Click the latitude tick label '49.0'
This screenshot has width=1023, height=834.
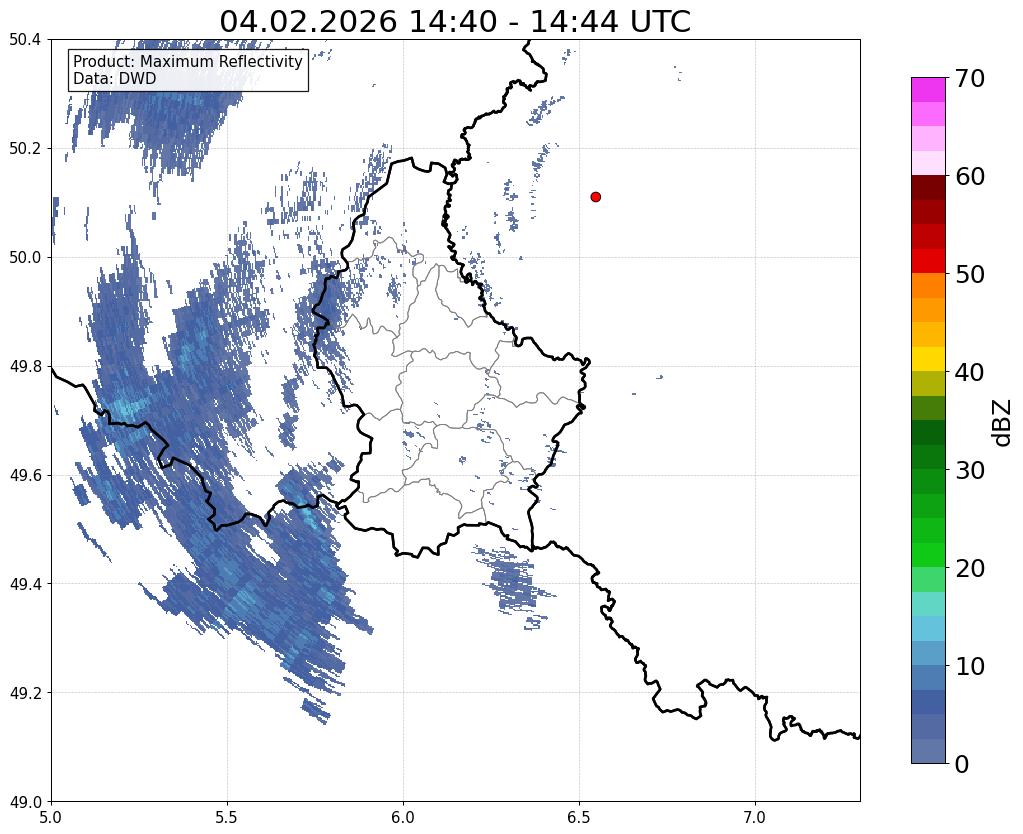25,802
